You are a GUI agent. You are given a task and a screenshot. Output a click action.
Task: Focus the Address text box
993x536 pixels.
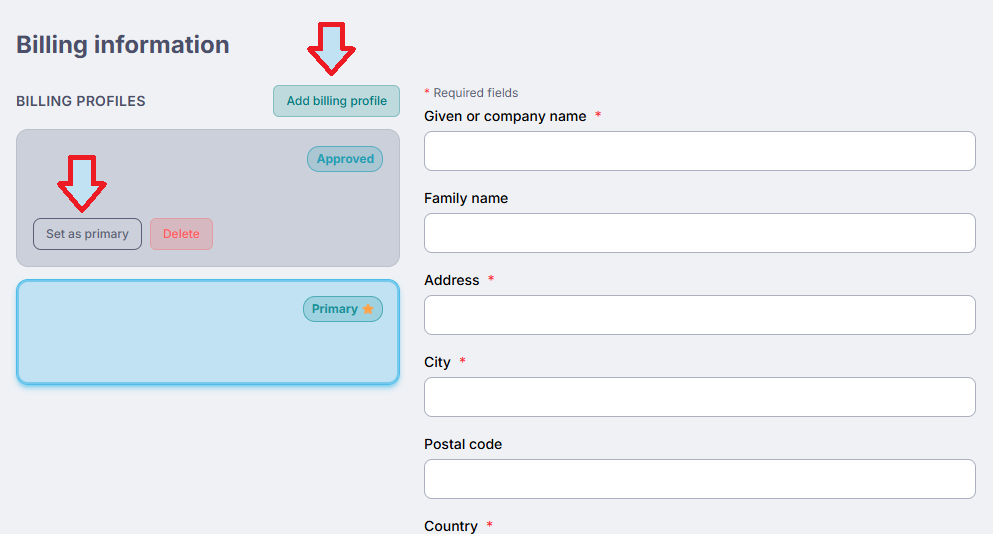(x=699, y=315)
